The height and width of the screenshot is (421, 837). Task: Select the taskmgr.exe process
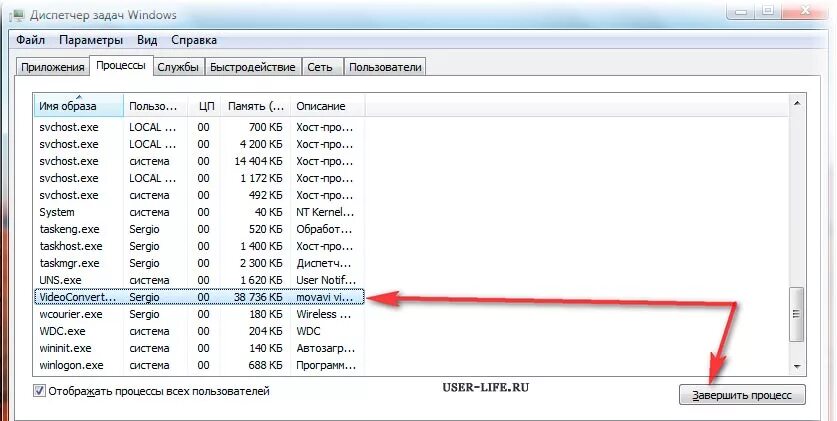(x=199, y=263)
